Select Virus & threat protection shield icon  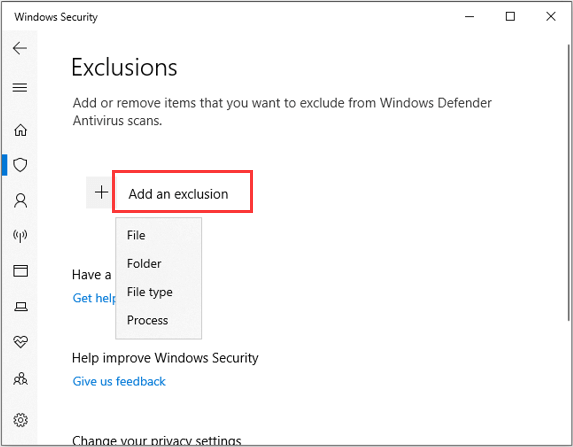(20, 165)
